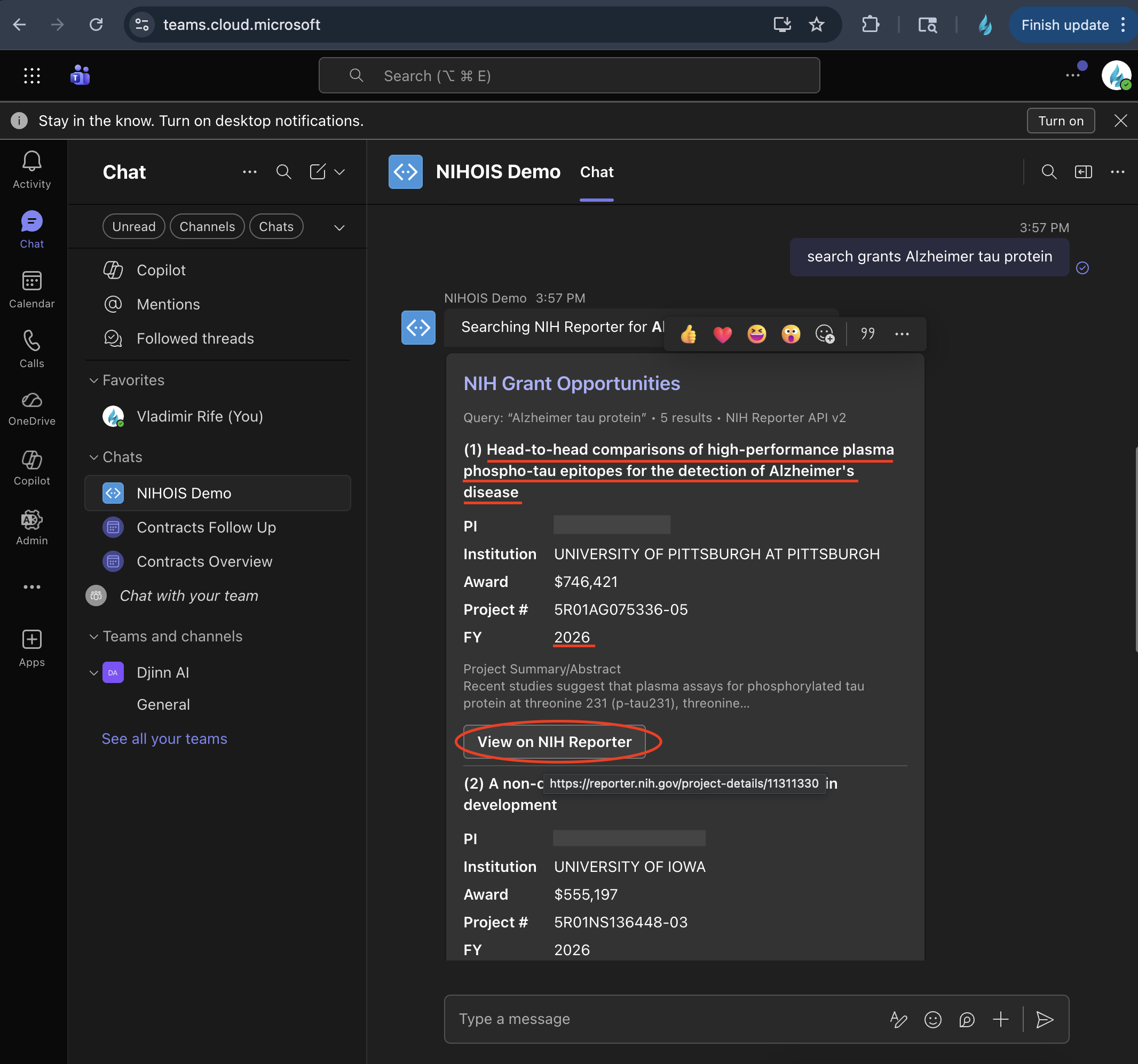Open Mentions in chat list

pyautogui.click(x=218, y=305)
